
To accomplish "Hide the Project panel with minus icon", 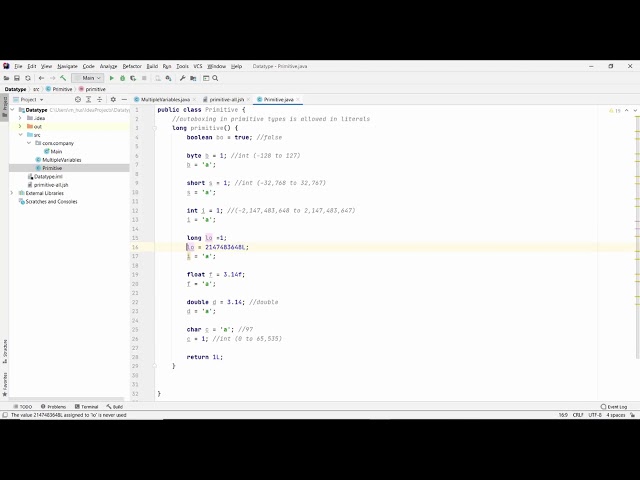I will click(124, 99).
